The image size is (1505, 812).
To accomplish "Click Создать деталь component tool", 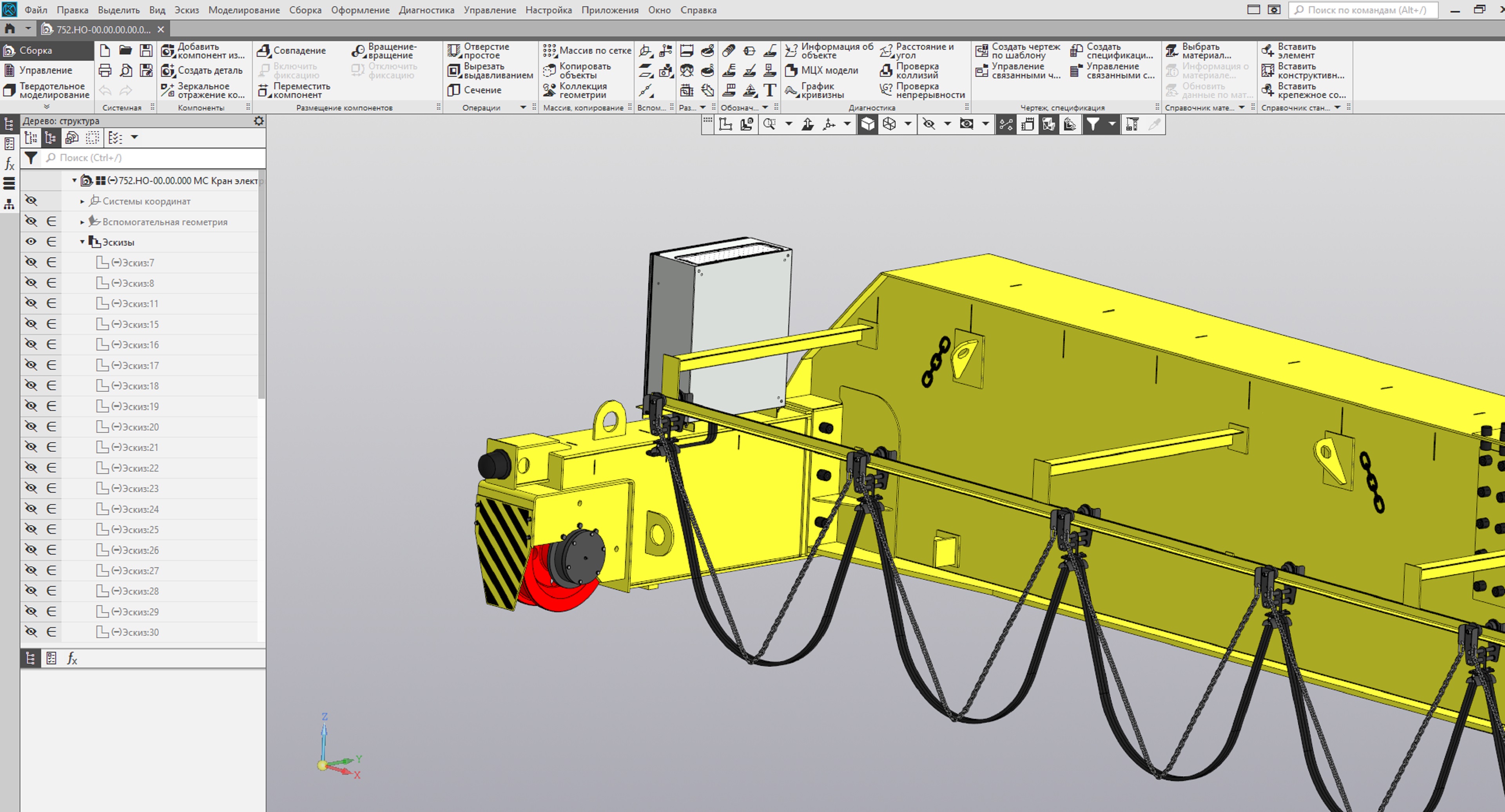I will (x=202, y=71).
